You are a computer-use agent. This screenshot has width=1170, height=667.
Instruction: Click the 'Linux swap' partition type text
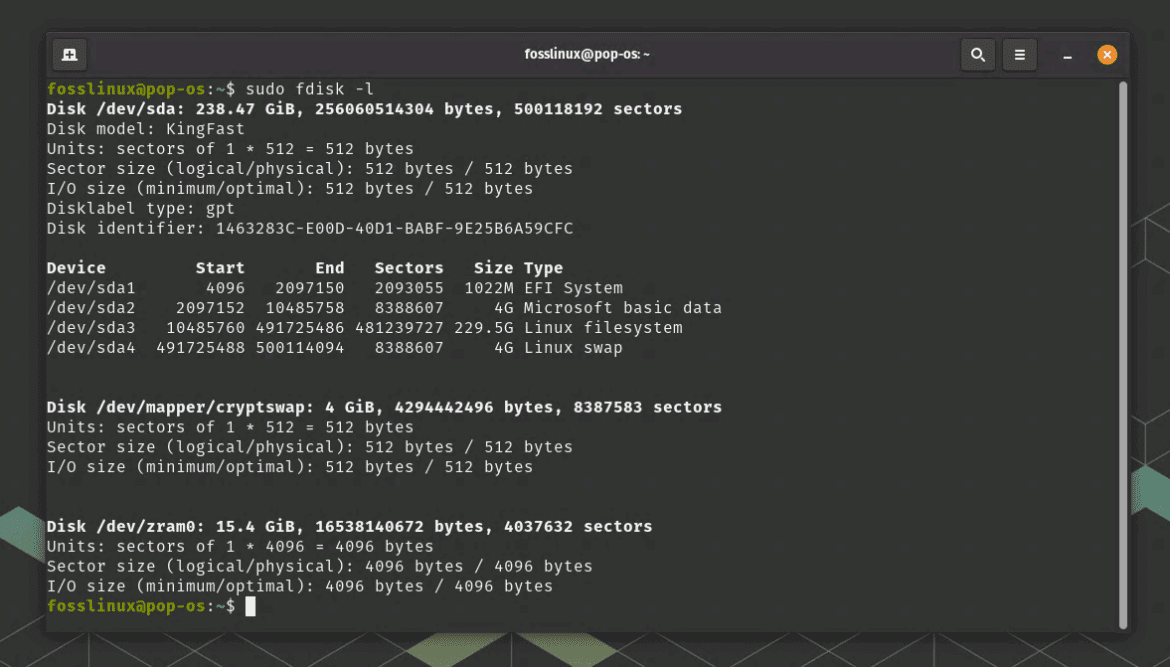[575, 347]
